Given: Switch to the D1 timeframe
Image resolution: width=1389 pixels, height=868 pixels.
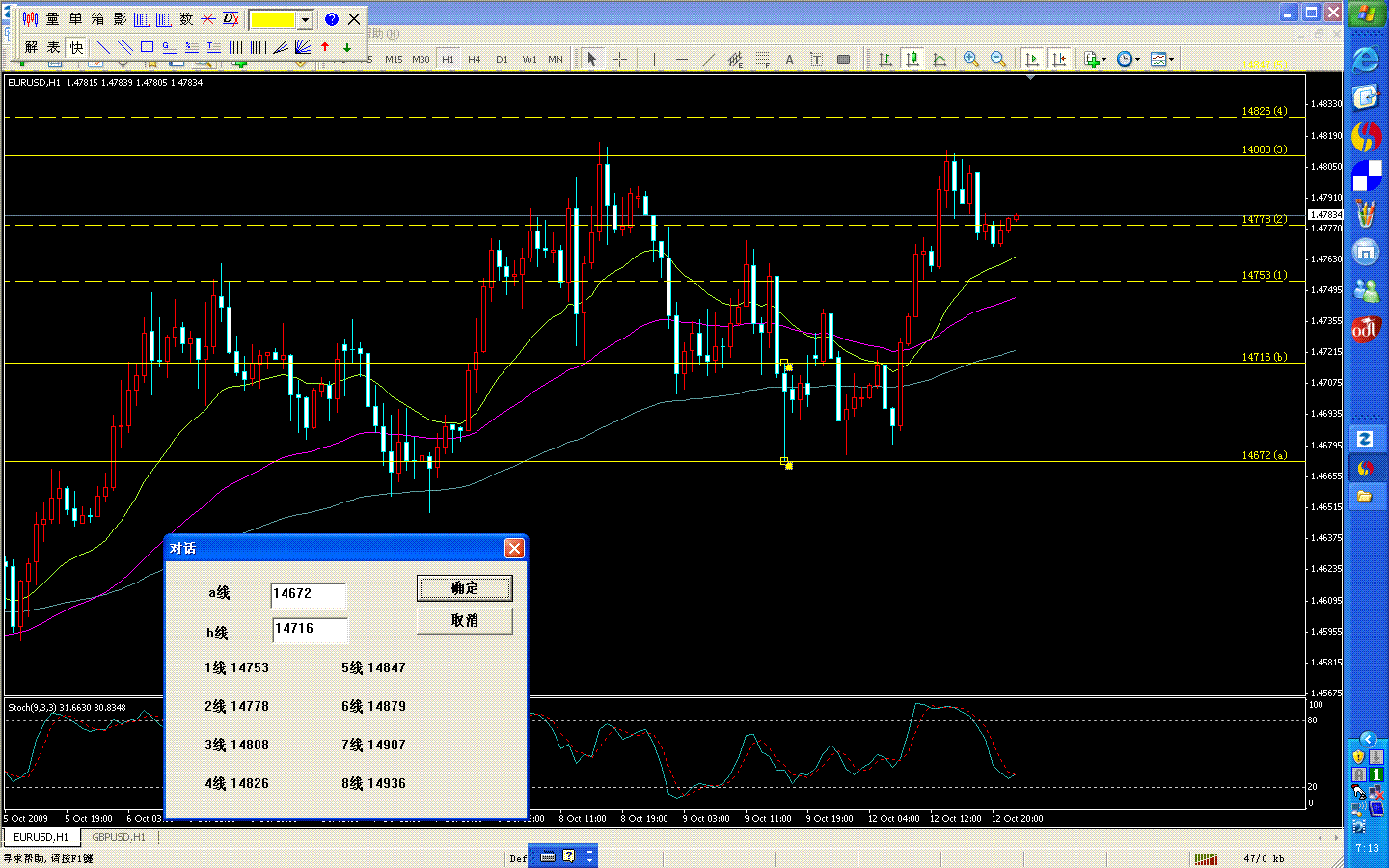Looking at the screenshot, I should coord(502,60).
